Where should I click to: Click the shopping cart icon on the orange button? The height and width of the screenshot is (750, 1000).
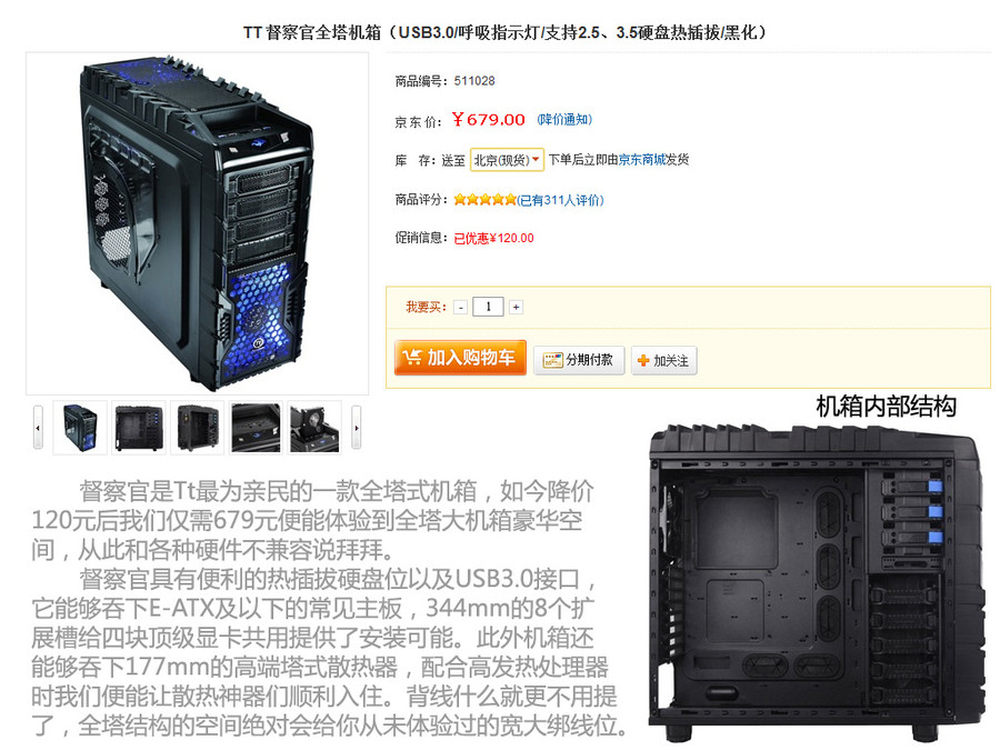click(x=412, y=357)
